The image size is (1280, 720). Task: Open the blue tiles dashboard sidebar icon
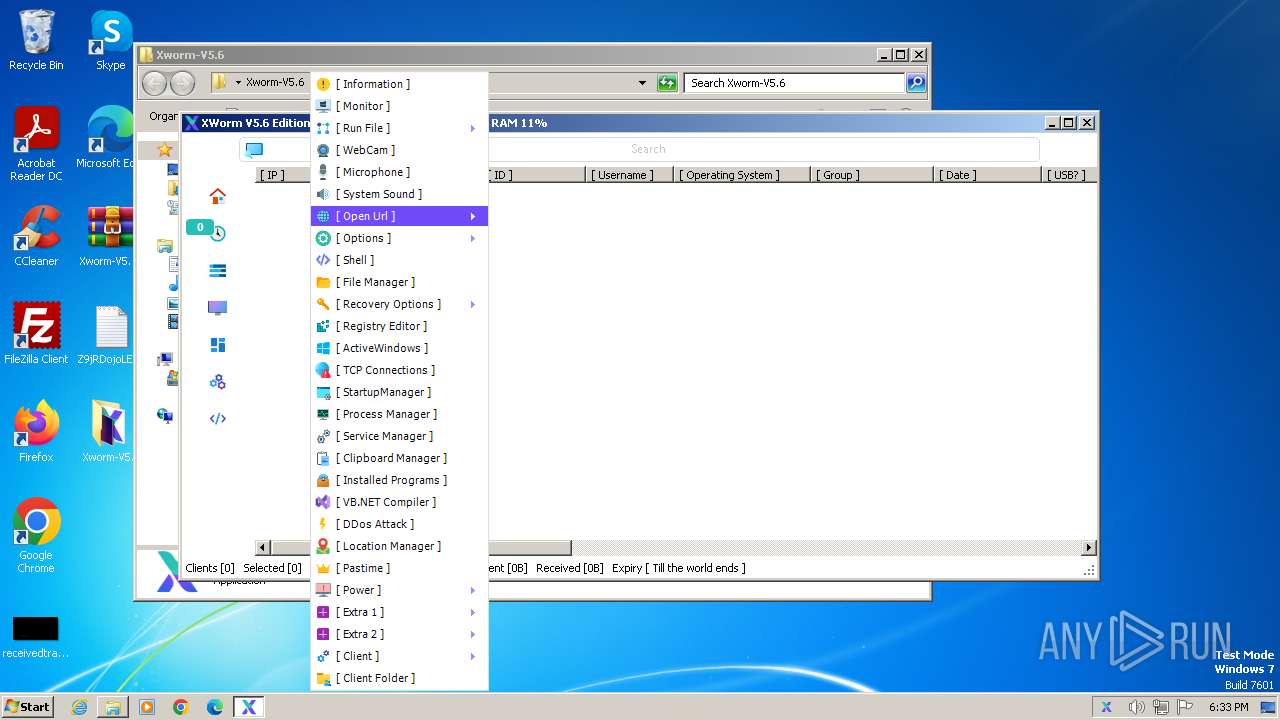217,345
